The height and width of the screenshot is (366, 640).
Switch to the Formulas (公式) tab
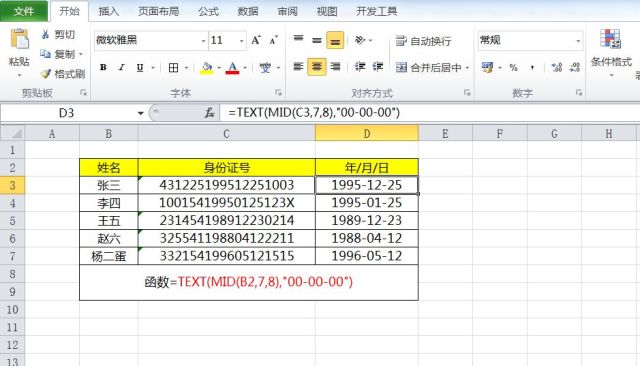209,11
